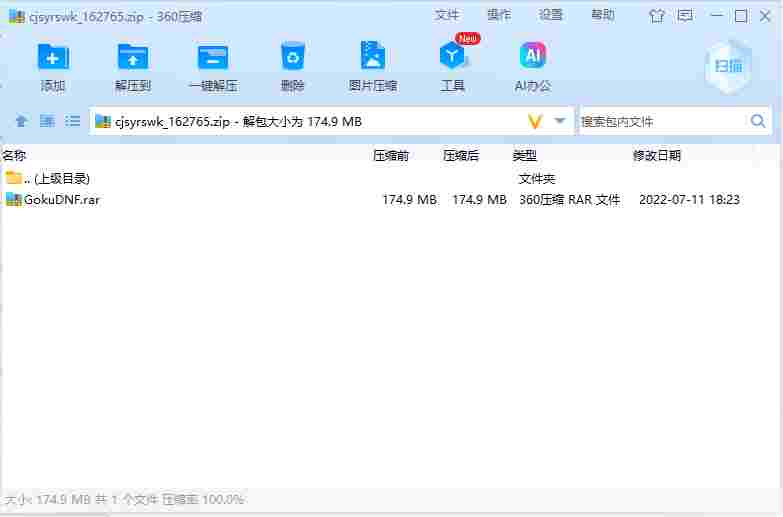The image size is (783, 517).
Task: Maximize the 360压缩 window
Action: tap(741, 16)
